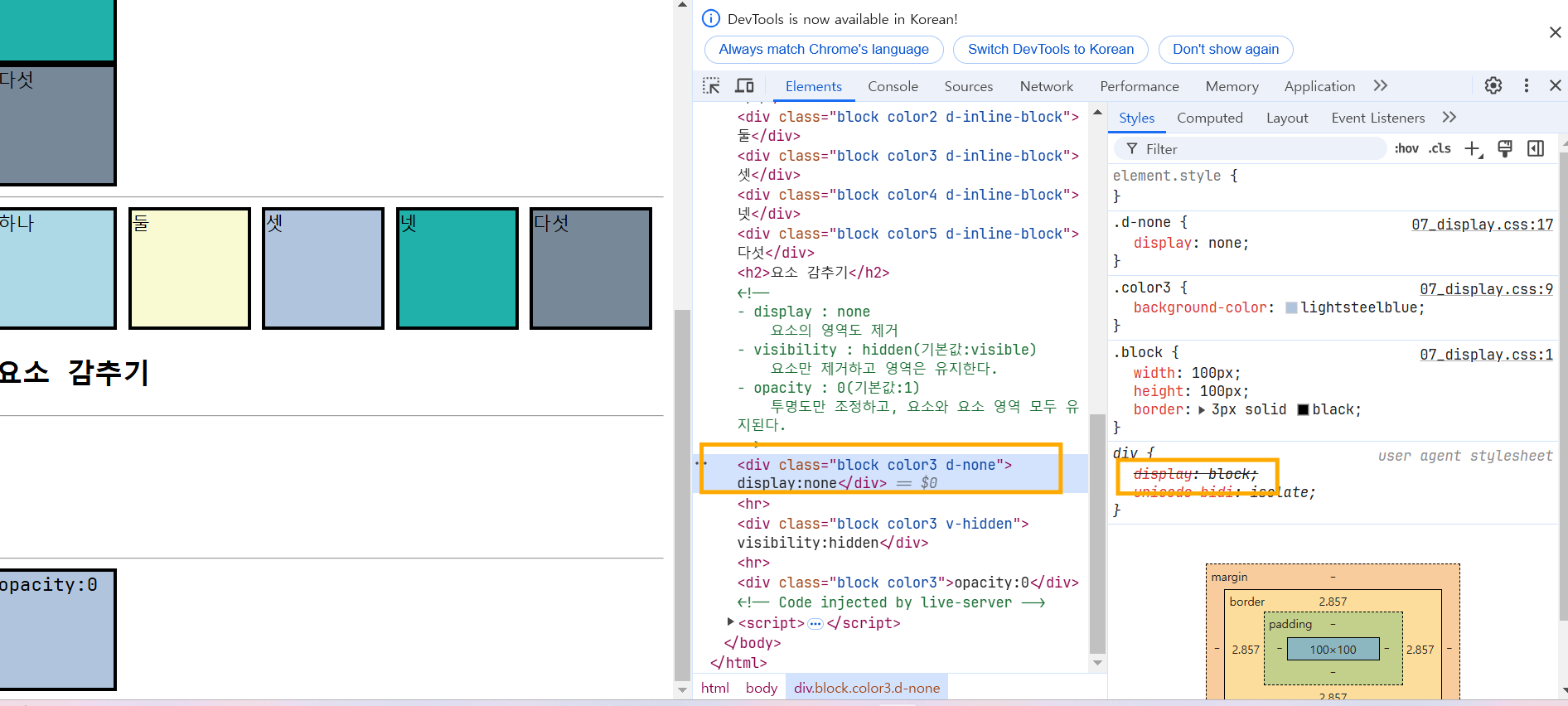Select the block color5 d-inline-block node
1568x706 pixels.
(907, 243)
